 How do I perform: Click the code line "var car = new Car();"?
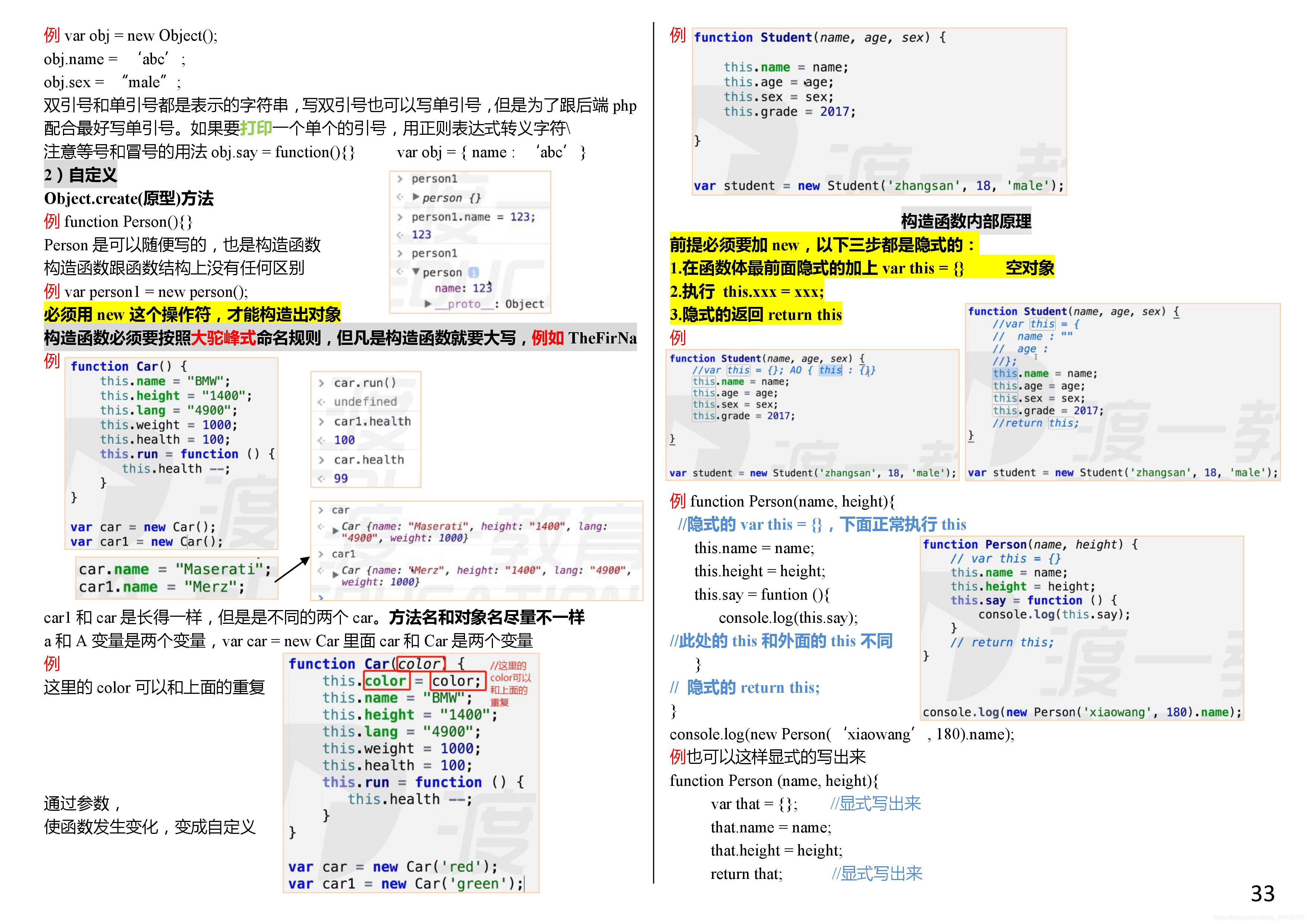[143, 527]
